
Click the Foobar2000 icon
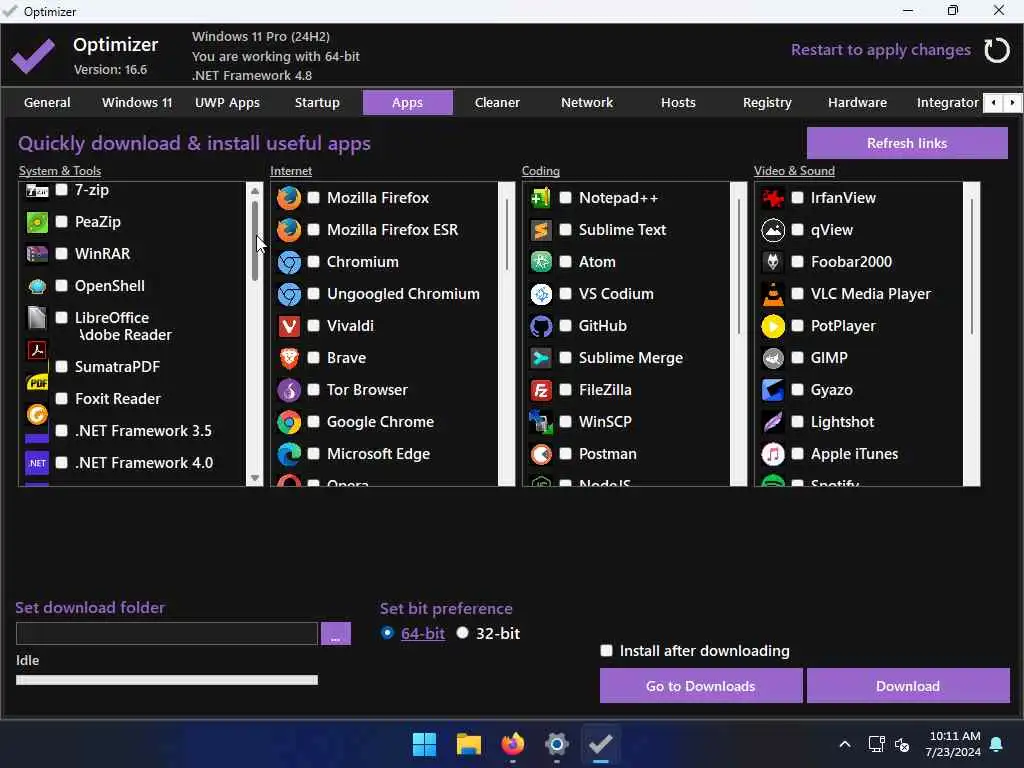tap(773, 262)
